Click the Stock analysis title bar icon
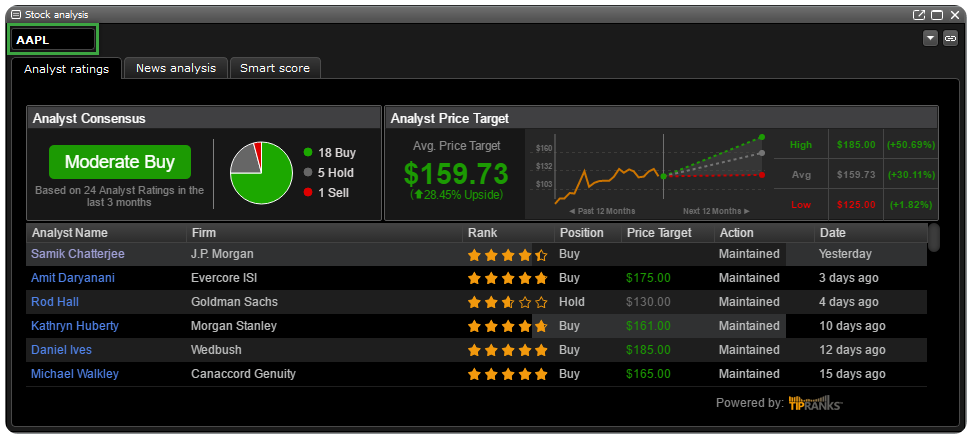Viewport: 972px width, 439px height. click(16, 14)
